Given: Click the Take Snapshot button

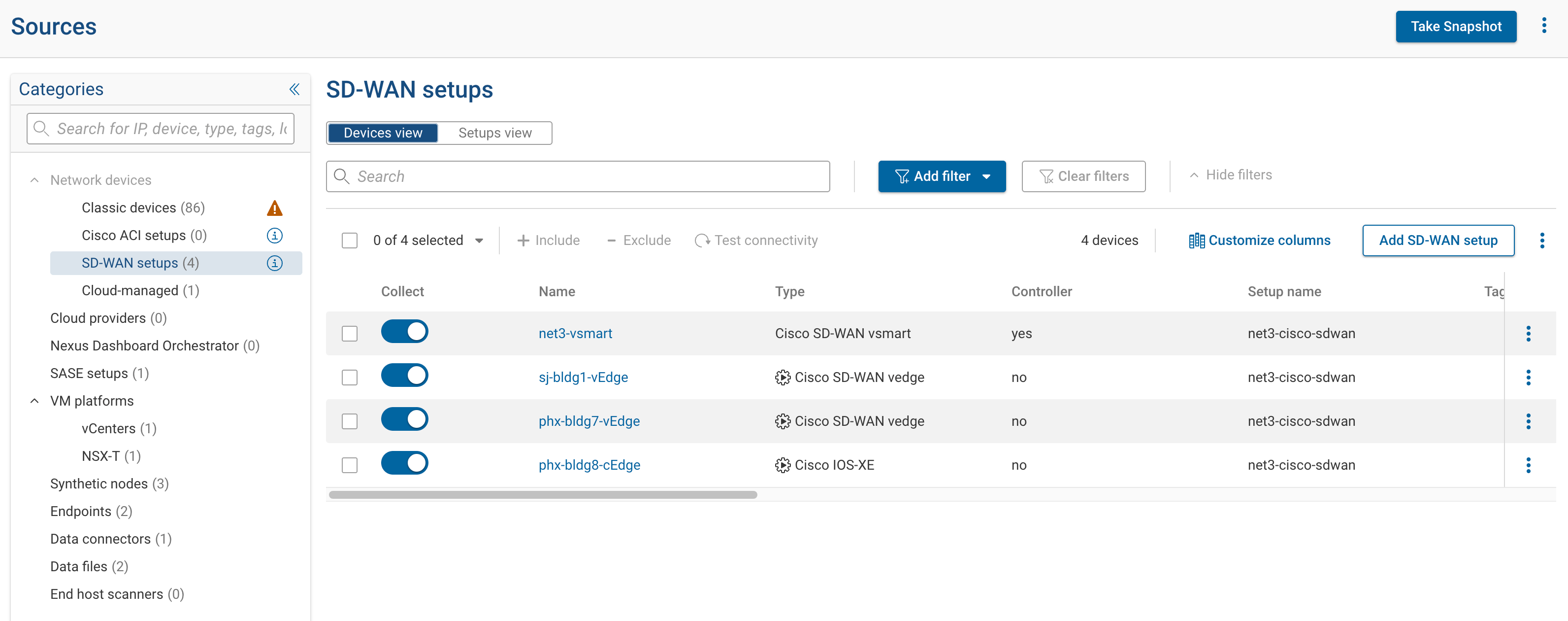Looking at the screenshot, I should pos(1456,27).
